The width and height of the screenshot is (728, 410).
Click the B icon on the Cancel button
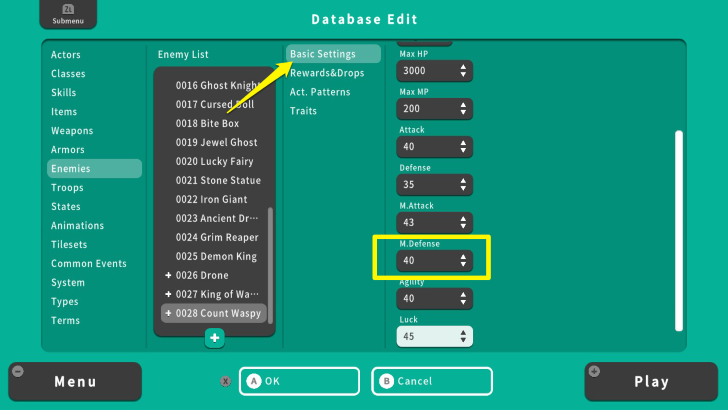pyautogui.click(x=386, y=381)
